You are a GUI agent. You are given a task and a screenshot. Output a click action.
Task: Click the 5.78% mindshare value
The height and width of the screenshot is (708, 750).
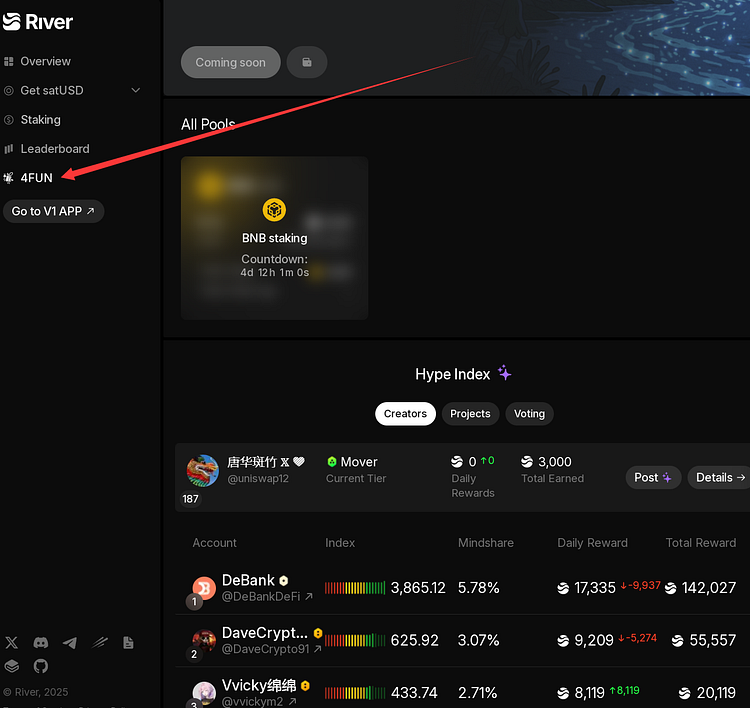479,588
